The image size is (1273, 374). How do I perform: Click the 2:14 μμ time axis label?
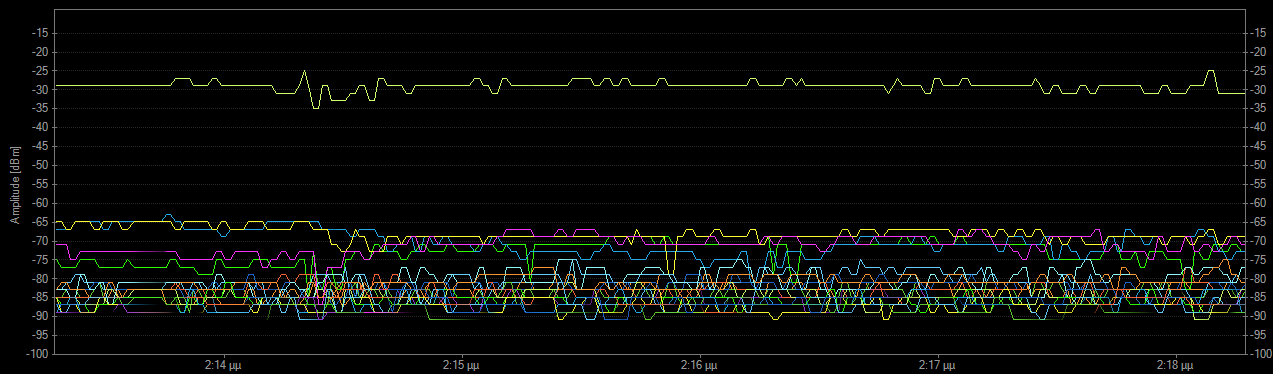[223, 366]
